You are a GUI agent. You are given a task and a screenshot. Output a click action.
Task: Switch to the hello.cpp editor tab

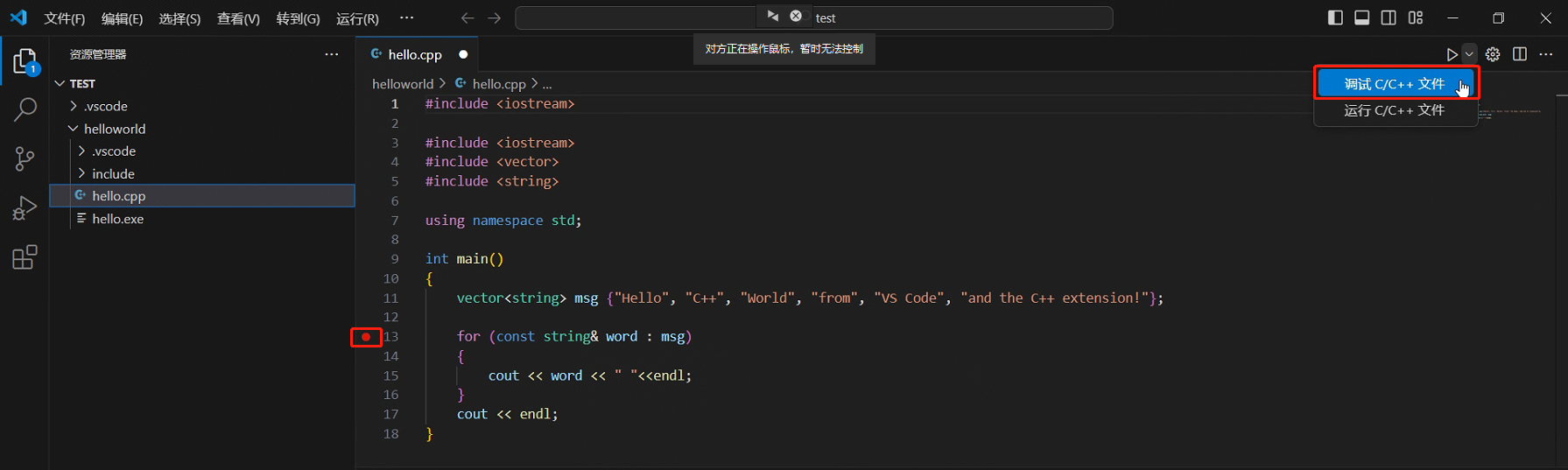click(x=415, y=54)
